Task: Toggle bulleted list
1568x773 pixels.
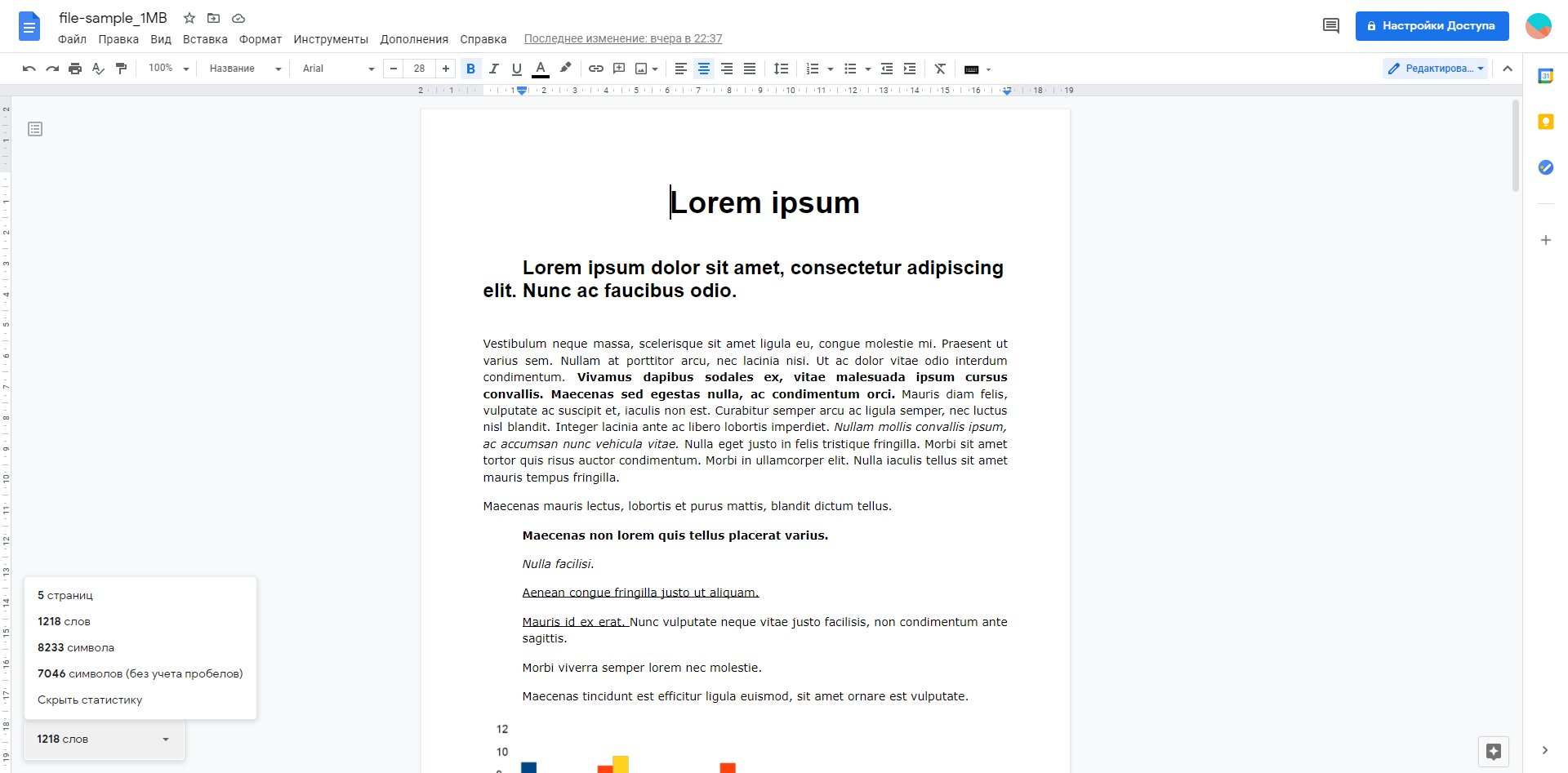Action: (850, 69)
